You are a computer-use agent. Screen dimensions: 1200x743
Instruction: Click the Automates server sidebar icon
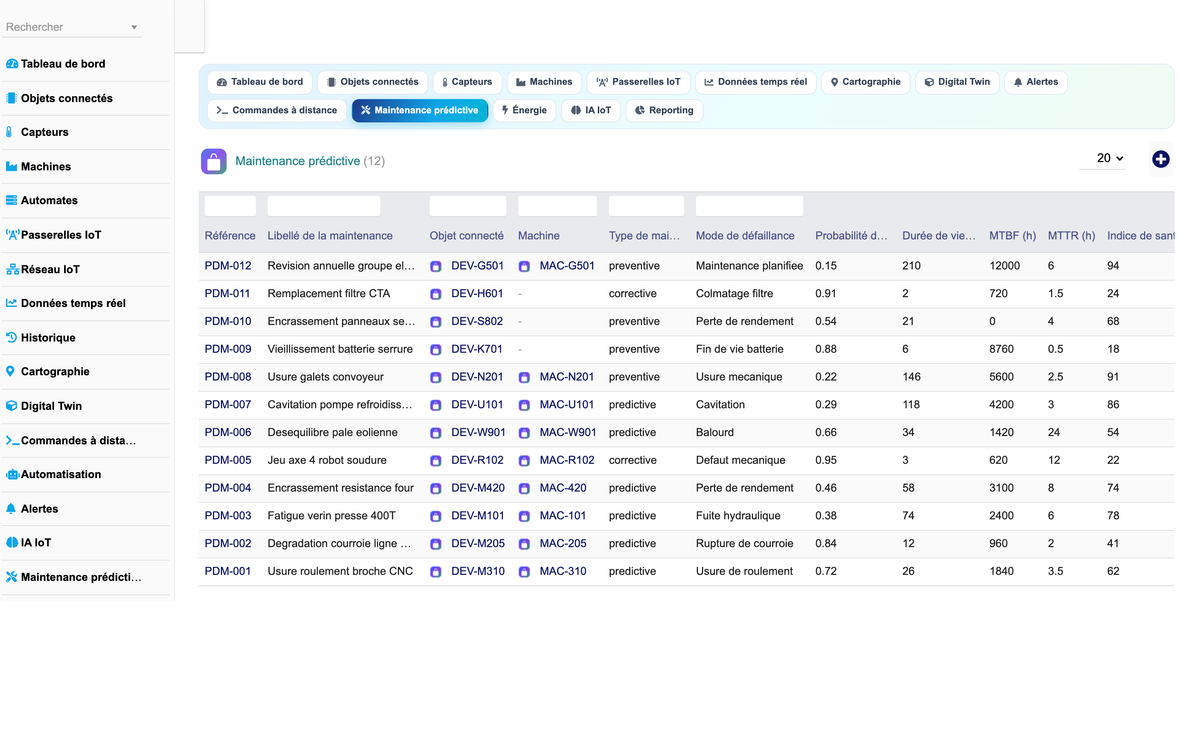coord(12,200)
